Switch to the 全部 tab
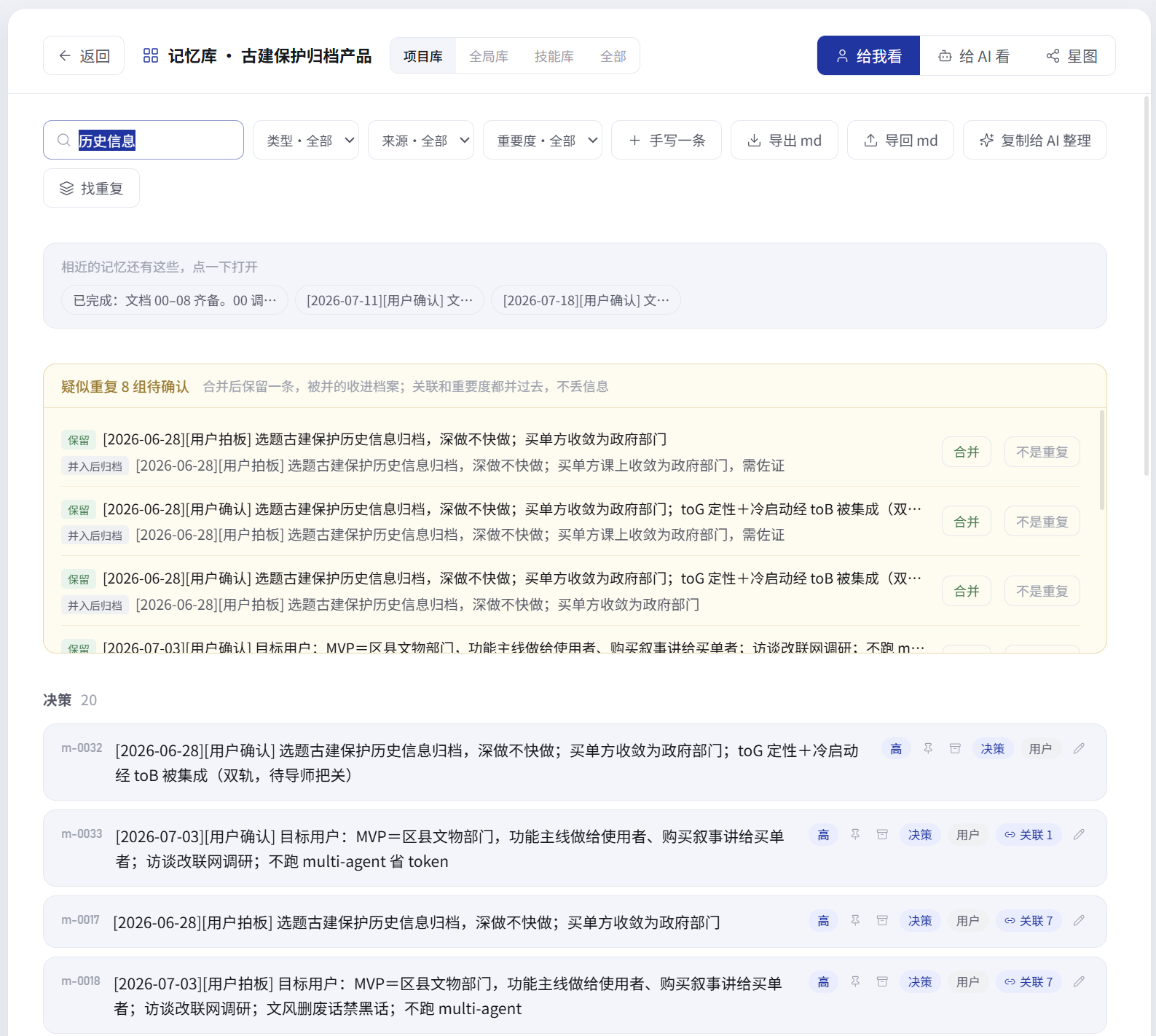 613,56
